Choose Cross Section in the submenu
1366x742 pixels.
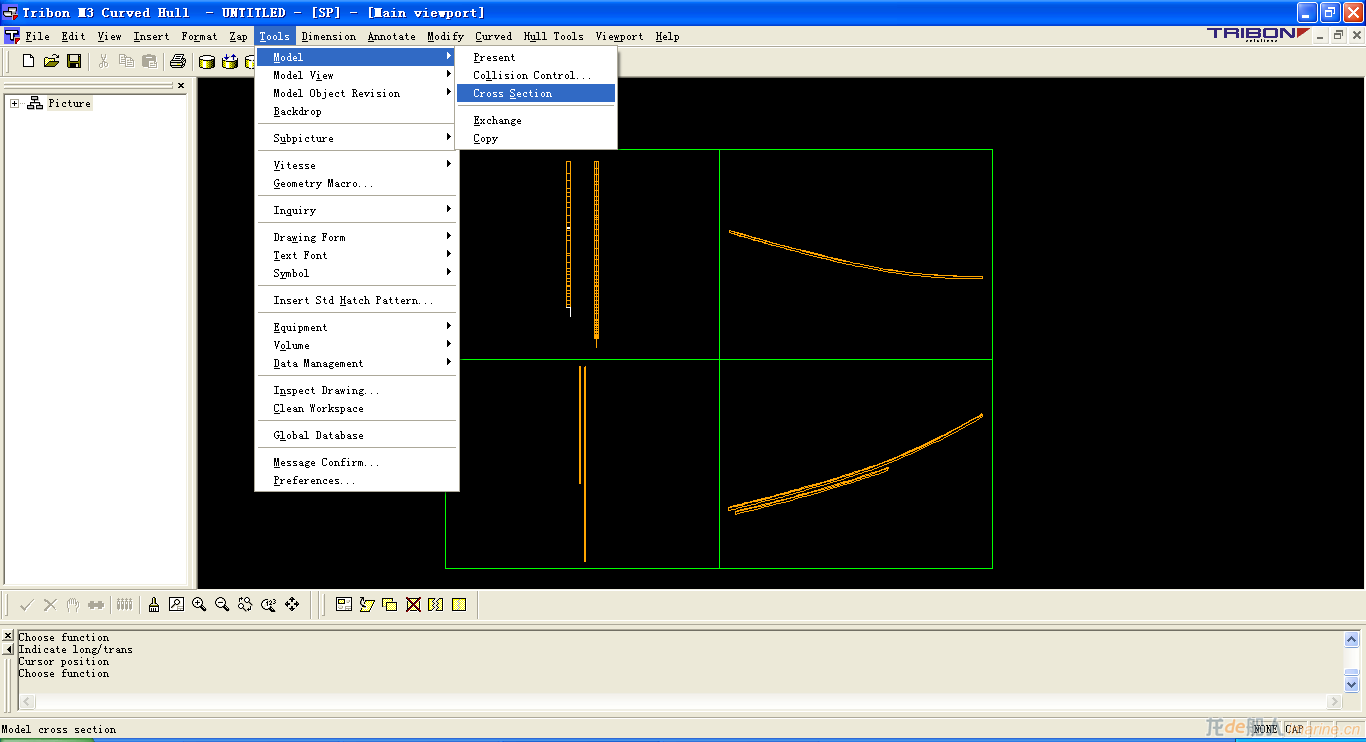coord(536,93)
